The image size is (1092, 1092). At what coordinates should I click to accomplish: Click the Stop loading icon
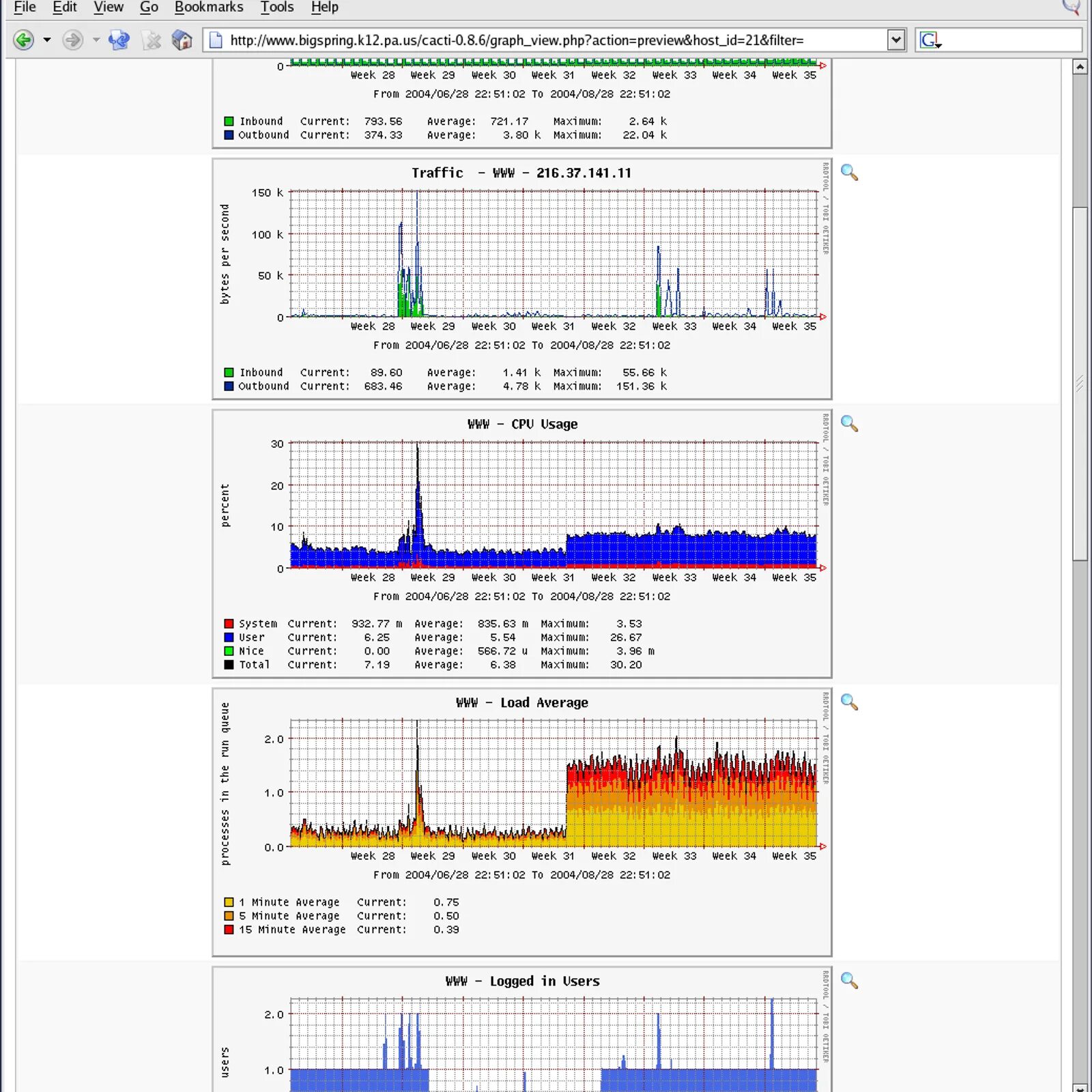tap(152, 40)
